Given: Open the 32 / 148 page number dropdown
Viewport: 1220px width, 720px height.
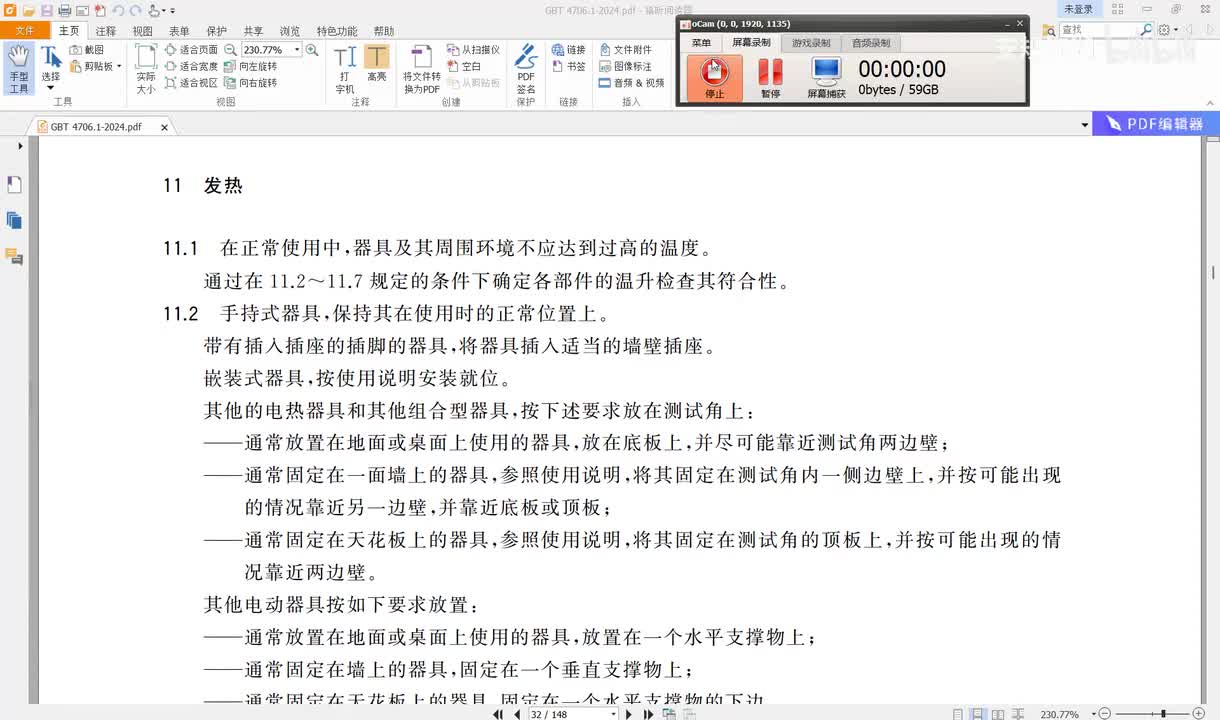Looking at the screenshot, I should coord(613,714).
